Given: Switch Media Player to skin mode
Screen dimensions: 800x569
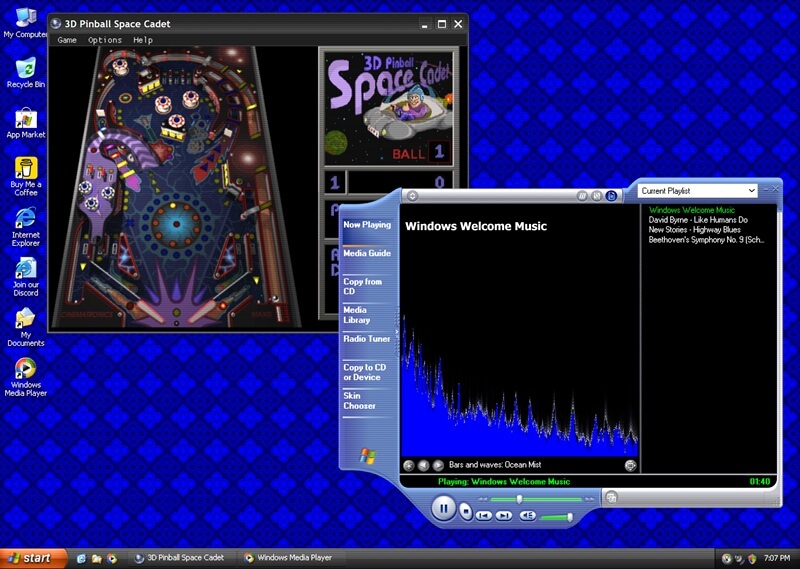Looking at the screenshot, I should click(611, 497).
